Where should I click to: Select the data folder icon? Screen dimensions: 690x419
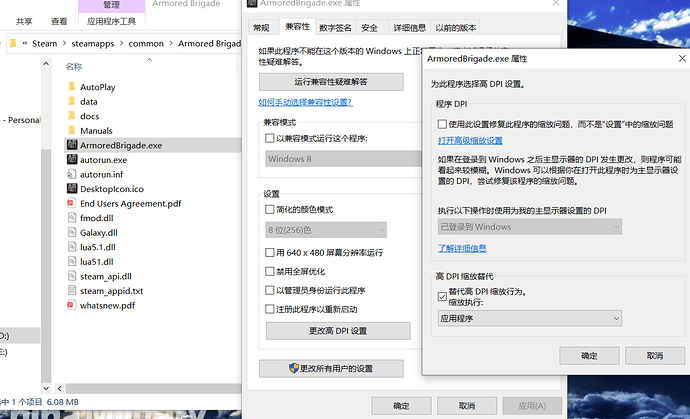(x=72, y=101)
